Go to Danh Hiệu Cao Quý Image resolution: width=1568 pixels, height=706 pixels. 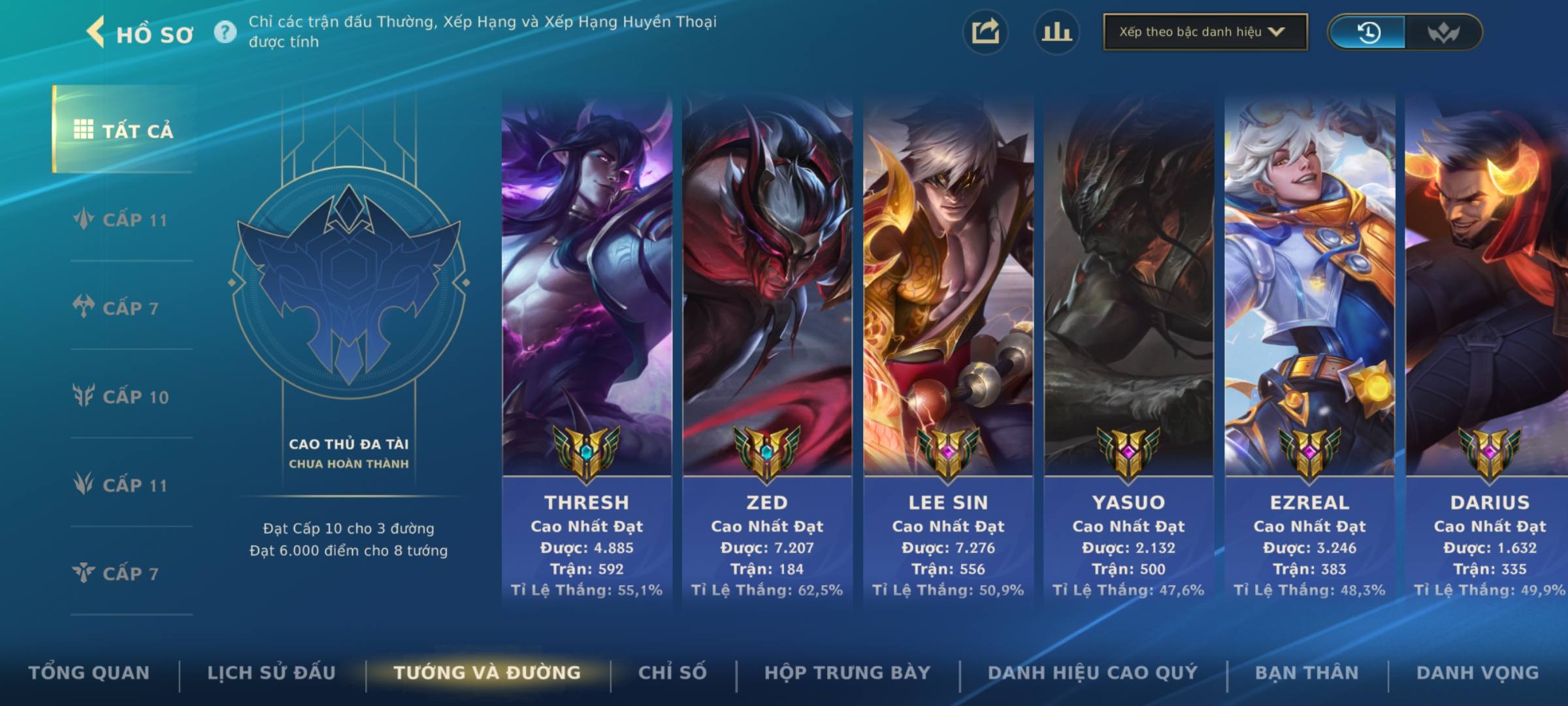tap(1093, 673)
